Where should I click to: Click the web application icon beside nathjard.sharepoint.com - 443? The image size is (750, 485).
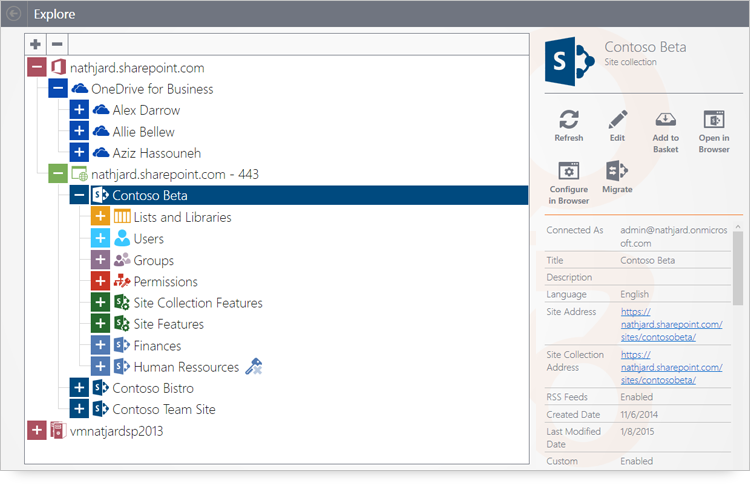(x=79, y=174)
